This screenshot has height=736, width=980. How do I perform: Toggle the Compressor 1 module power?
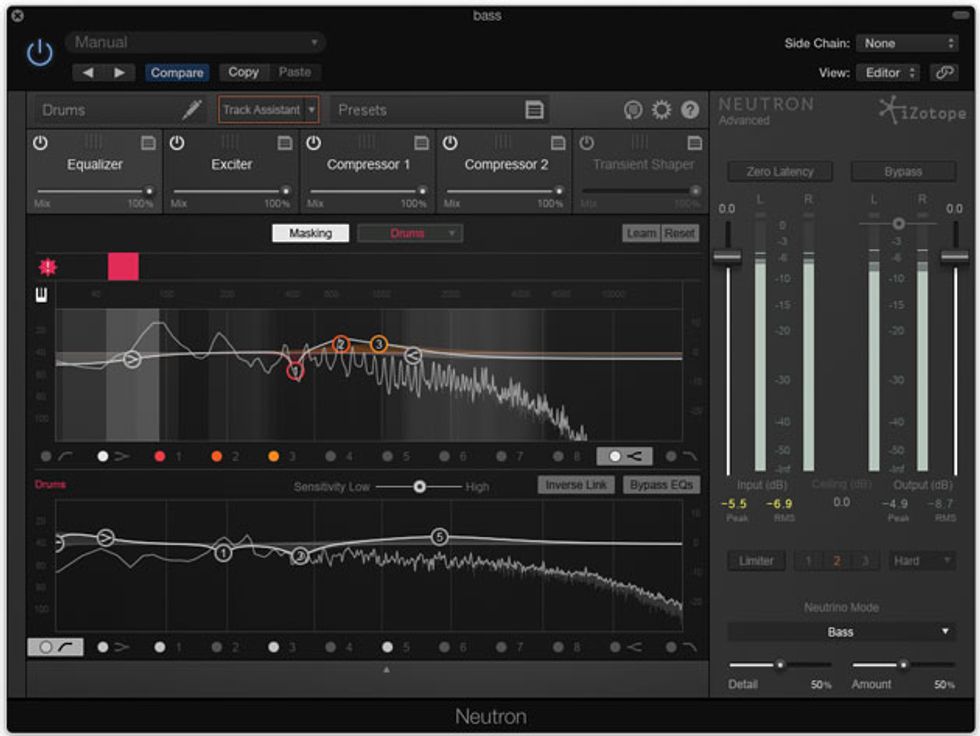[x=314, y=143]
